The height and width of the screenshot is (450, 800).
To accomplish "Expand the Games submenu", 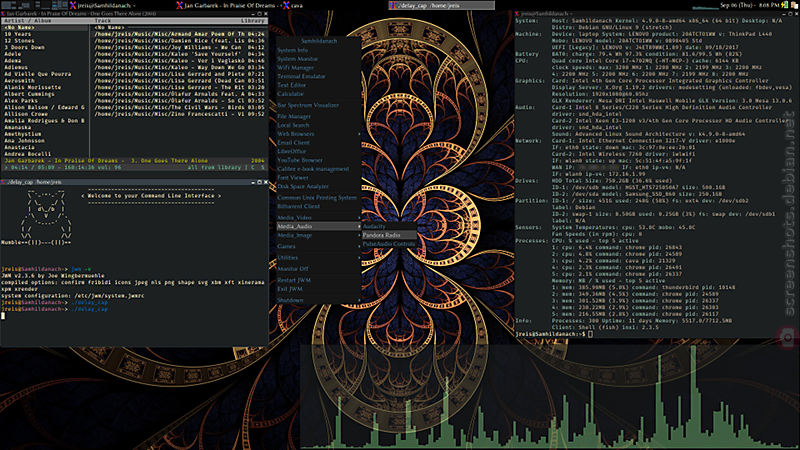I will click(318, 246).
